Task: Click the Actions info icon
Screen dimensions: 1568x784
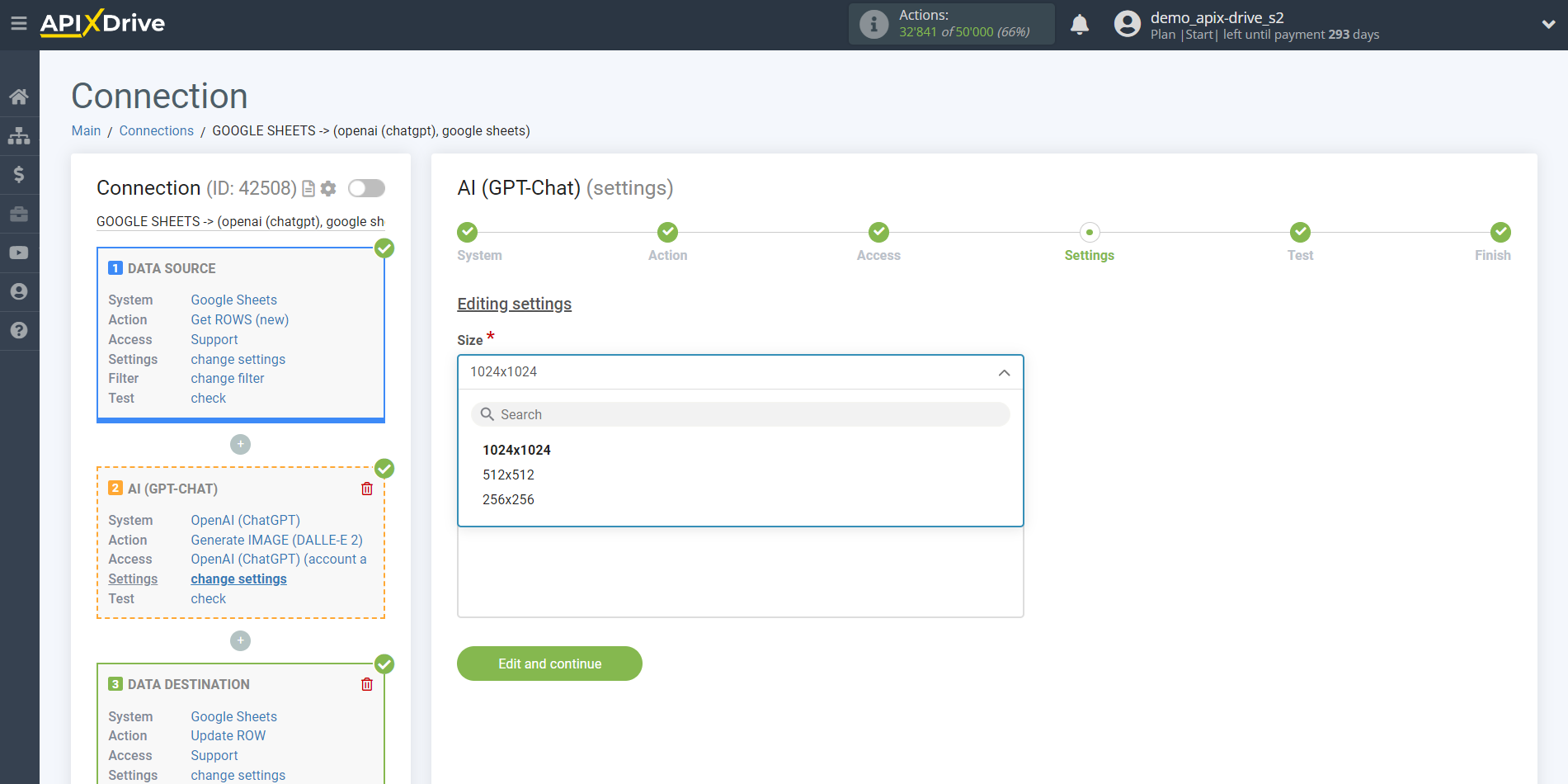Action: 873,24
